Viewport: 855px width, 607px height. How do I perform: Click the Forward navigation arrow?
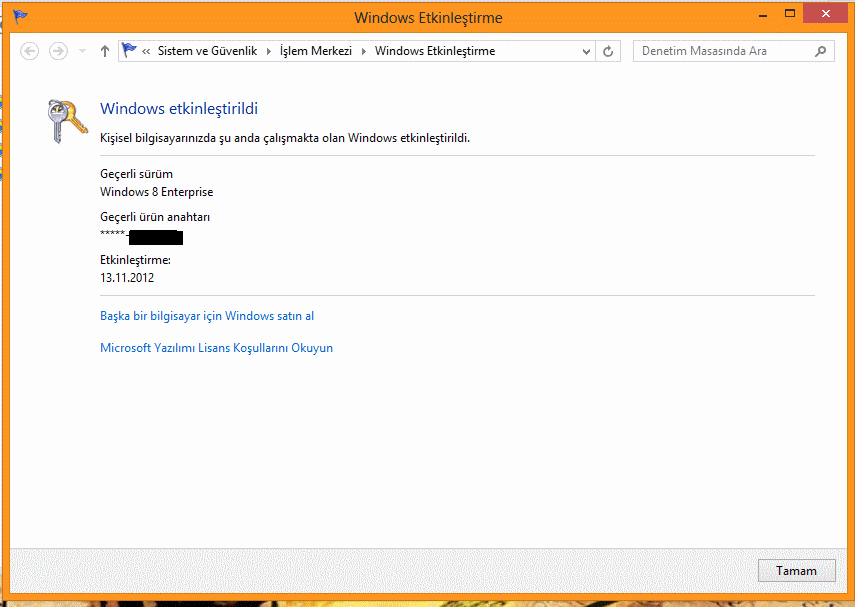(58, 51)
